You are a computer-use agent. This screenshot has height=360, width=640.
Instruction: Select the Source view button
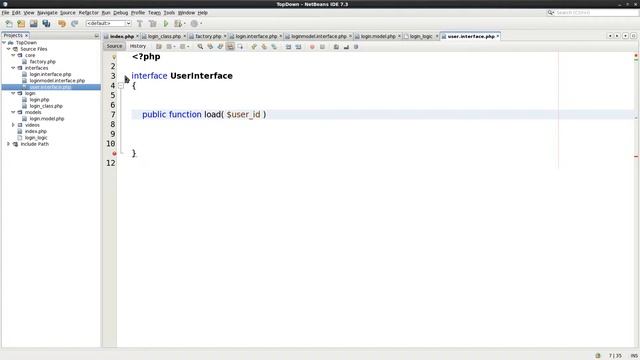pyautogui.click(x=114, y=47)
